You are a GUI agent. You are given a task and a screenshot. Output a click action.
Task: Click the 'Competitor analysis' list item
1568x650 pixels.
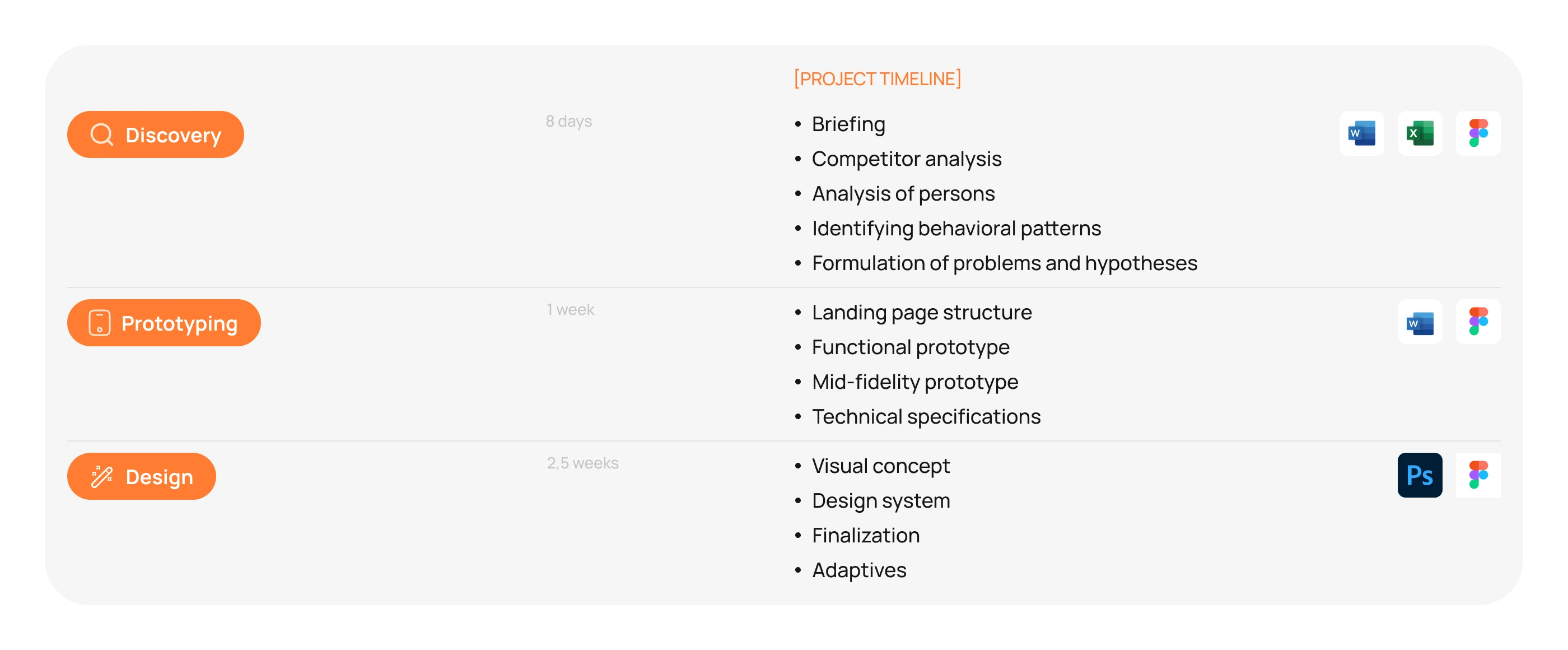(906, 159)
